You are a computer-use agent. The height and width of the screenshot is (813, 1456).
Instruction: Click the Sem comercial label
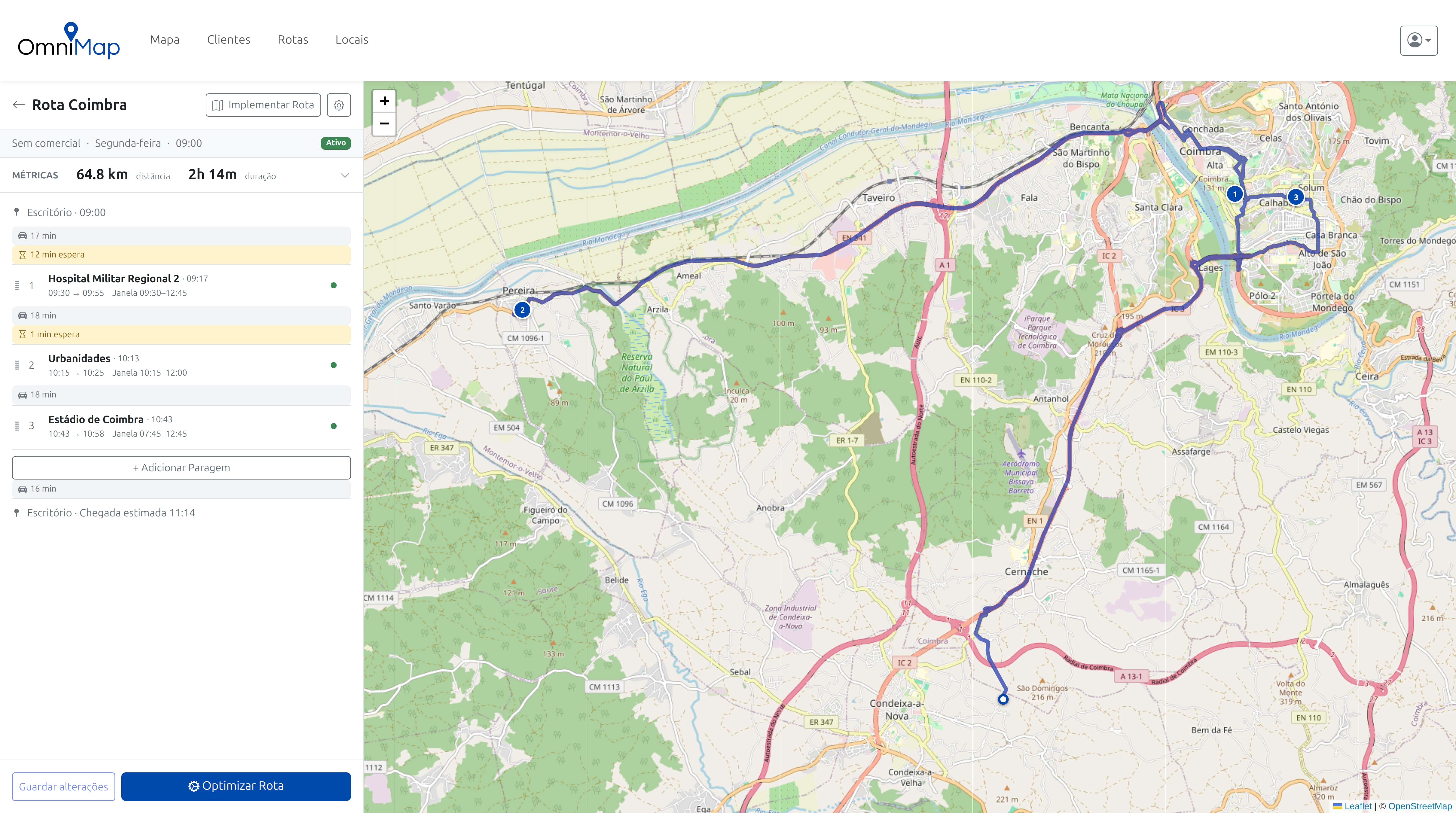(x=46, y=143)
